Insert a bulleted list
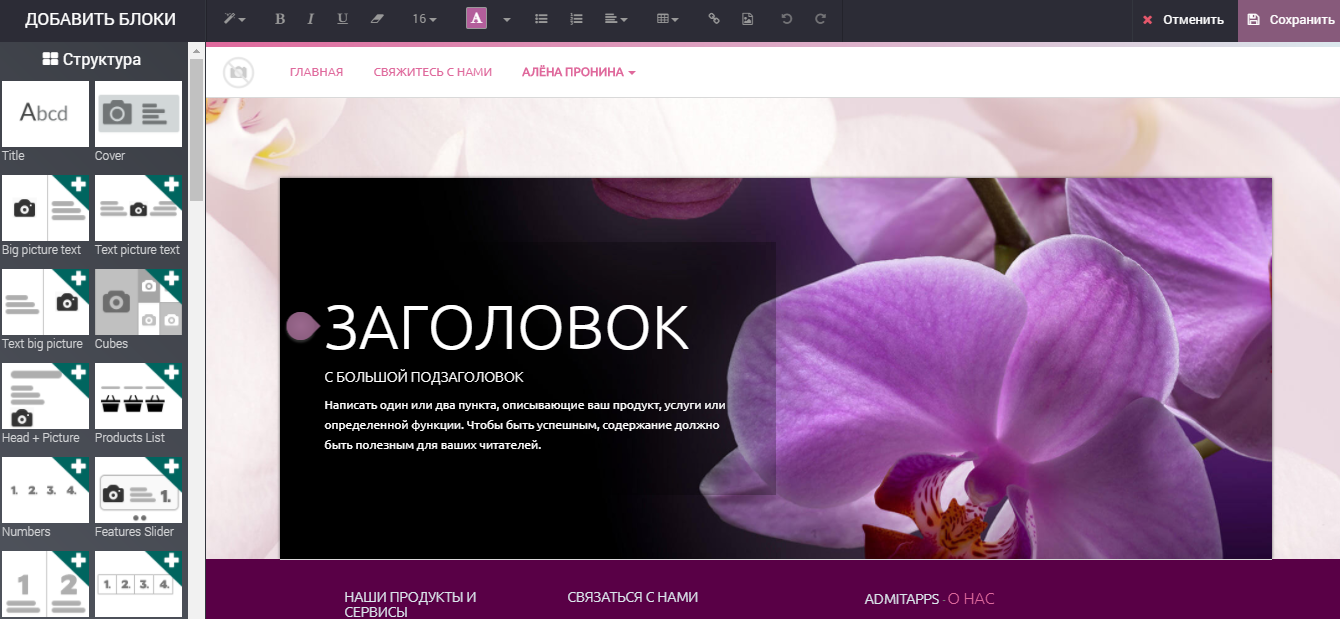The height and width of the screenshot is (619, 1340). [541, 18]
